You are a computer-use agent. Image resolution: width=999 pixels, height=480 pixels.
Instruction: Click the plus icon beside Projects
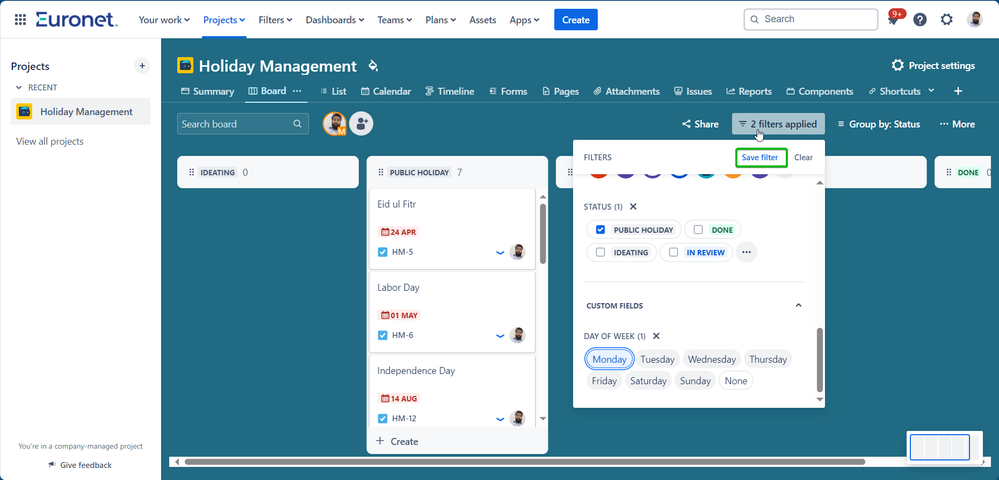(x=142, y=66)
